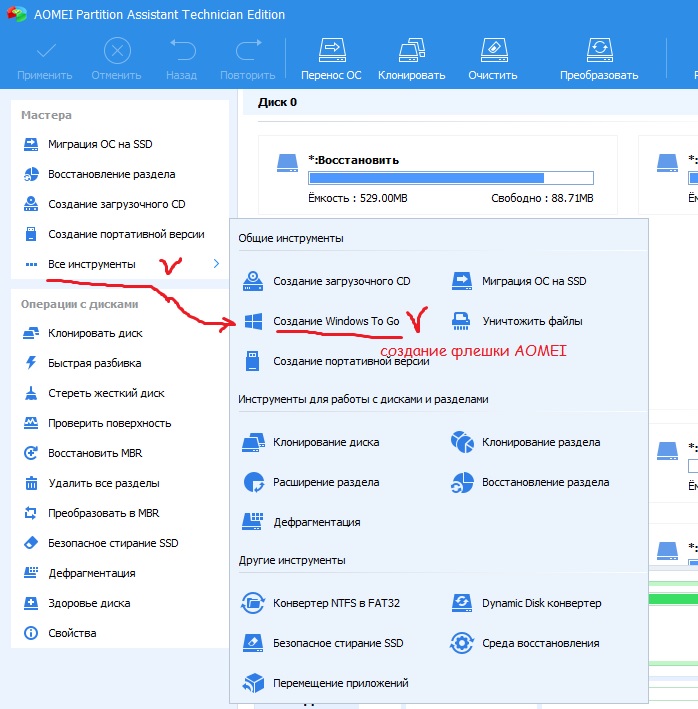Click the Стереть жесткий диск broom icon
698x709 pixels.
click(31, 393)
